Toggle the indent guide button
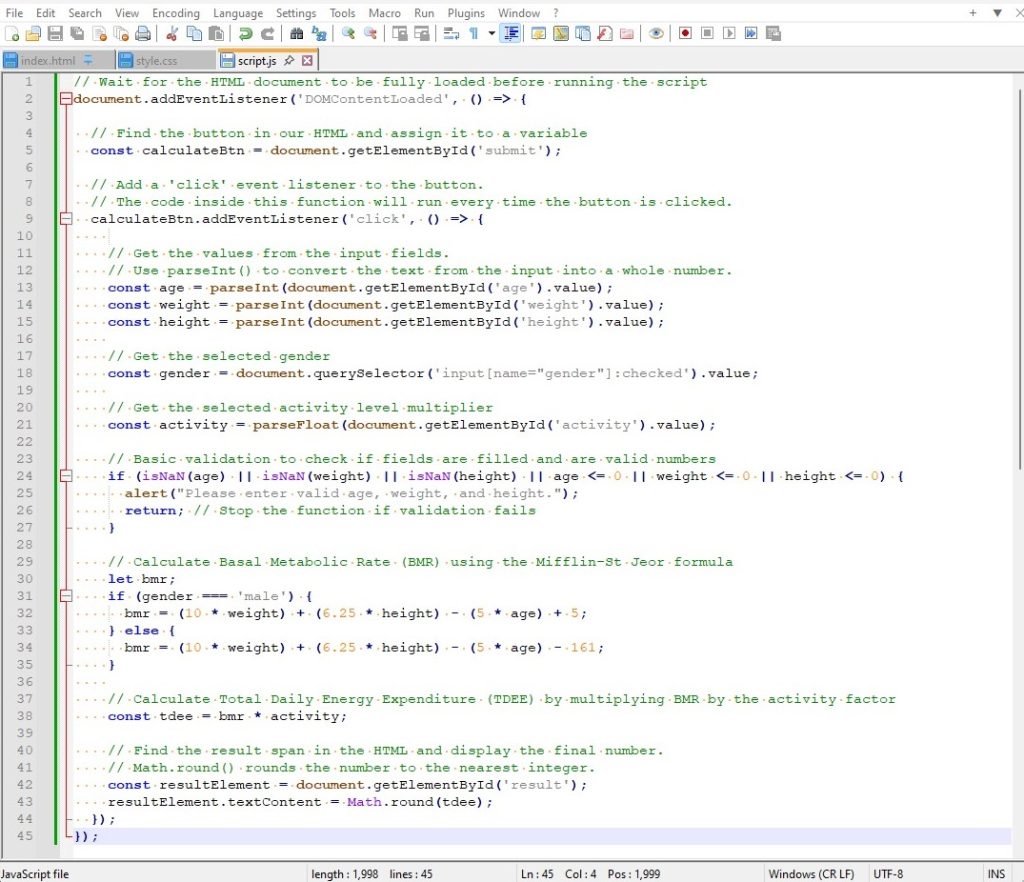Image resolution: width=1024 pixels, height=882 pixels. [511, 33]
